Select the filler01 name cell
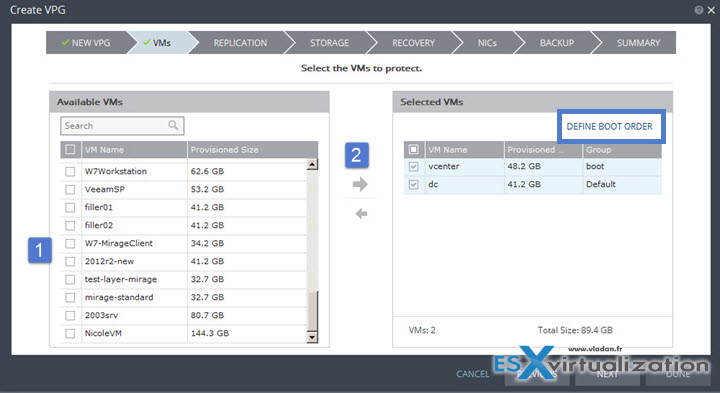The height and width of the screenshot is (393, 720). tap(134, 208)
